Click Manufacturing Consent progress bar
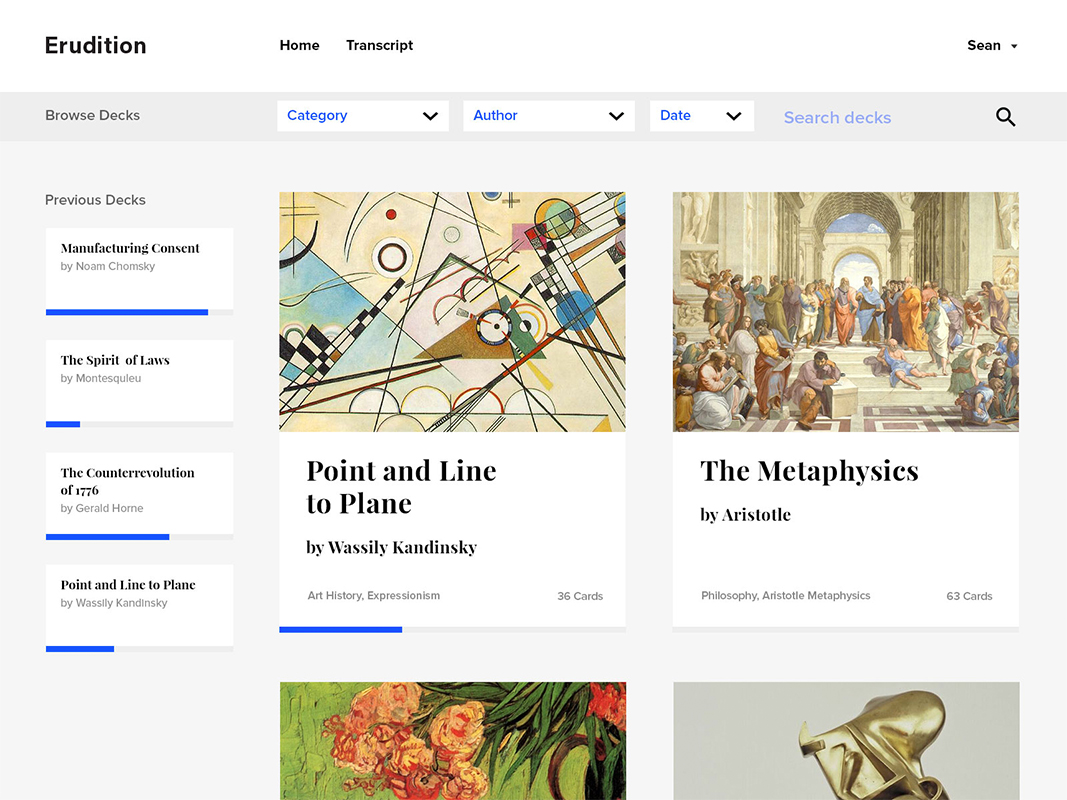 coord(139,312)
